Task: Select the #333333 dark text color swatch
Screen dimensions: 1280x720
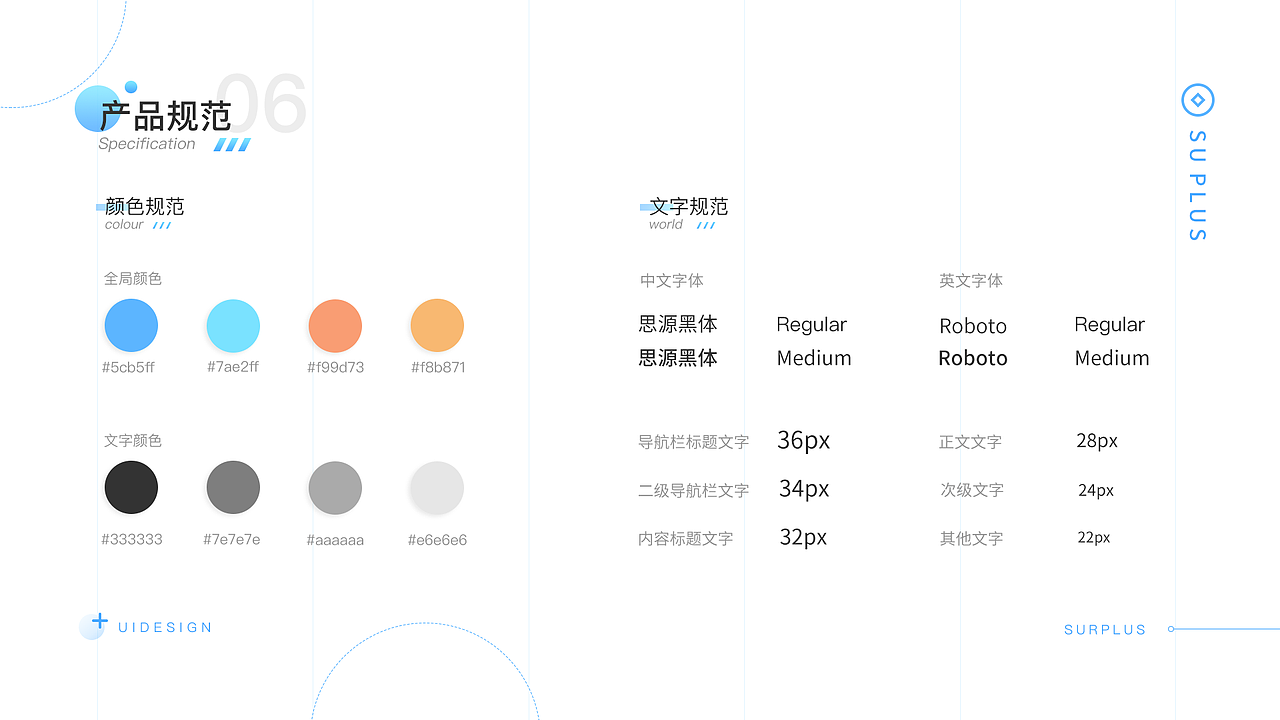Action: [130, 487]
